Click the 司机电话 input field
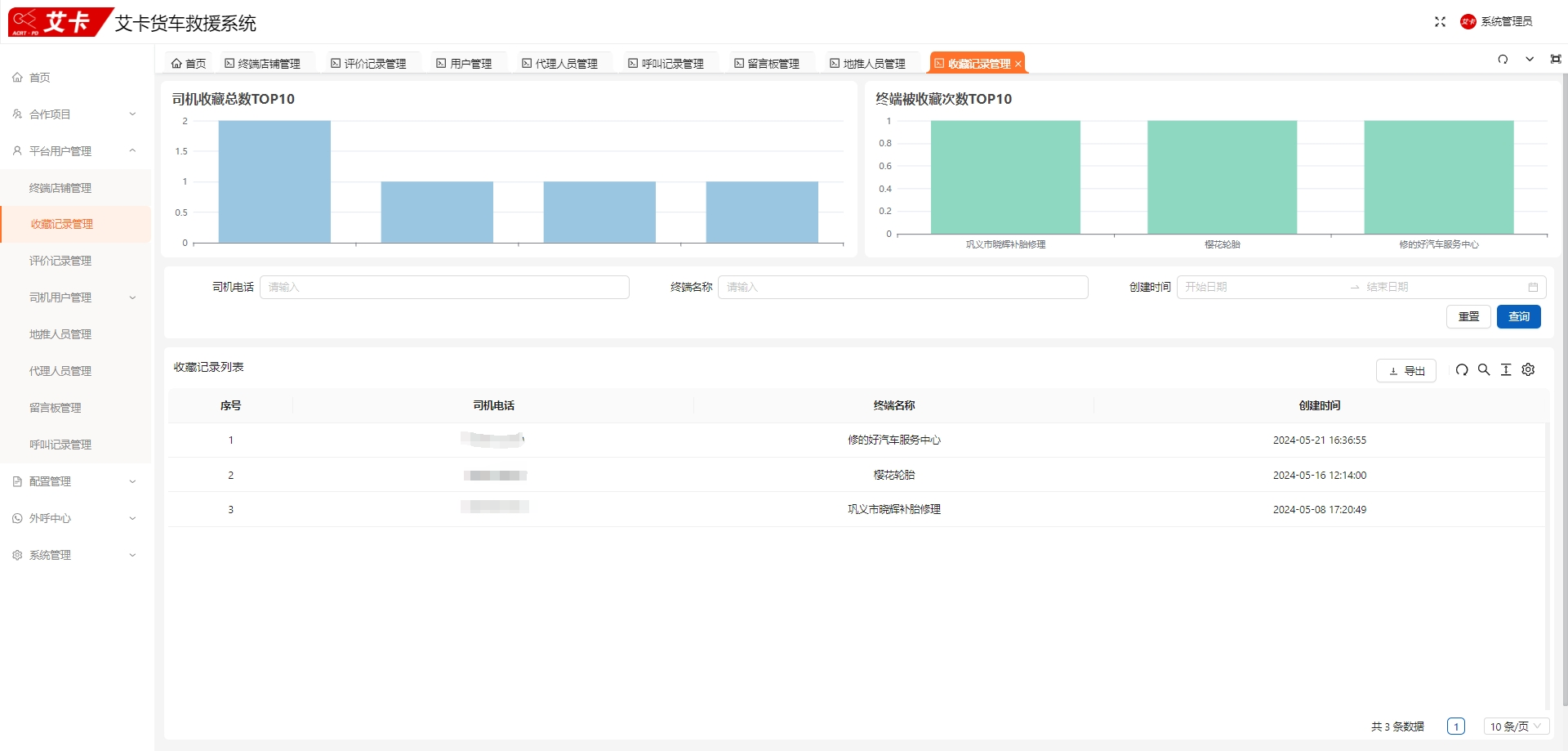Viewport: 1568px width, 751px height. (x=444, y=287)
